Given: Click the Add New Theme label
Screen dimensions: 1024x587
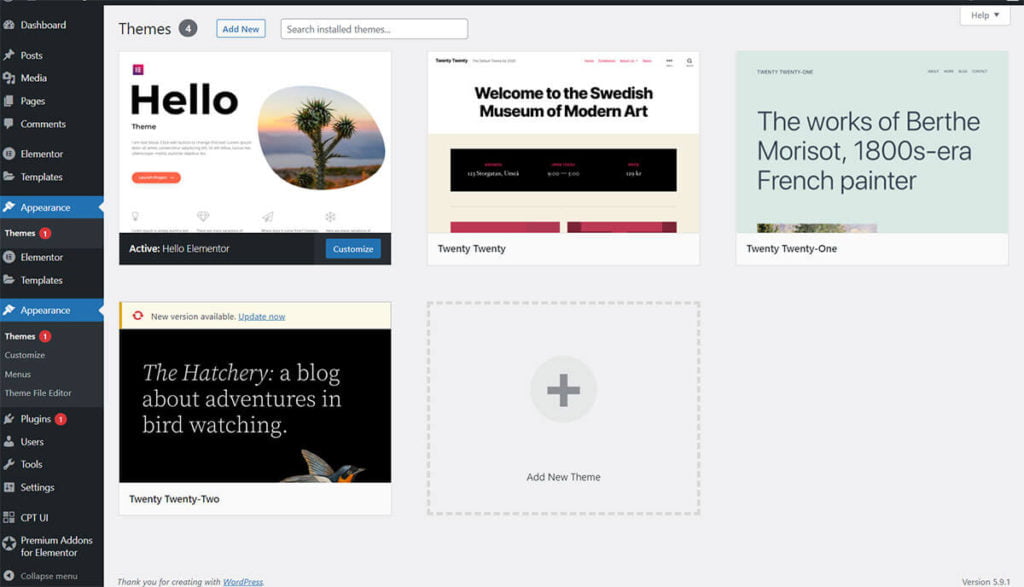Looking at the screenshot, I should [x=563, y=477].
